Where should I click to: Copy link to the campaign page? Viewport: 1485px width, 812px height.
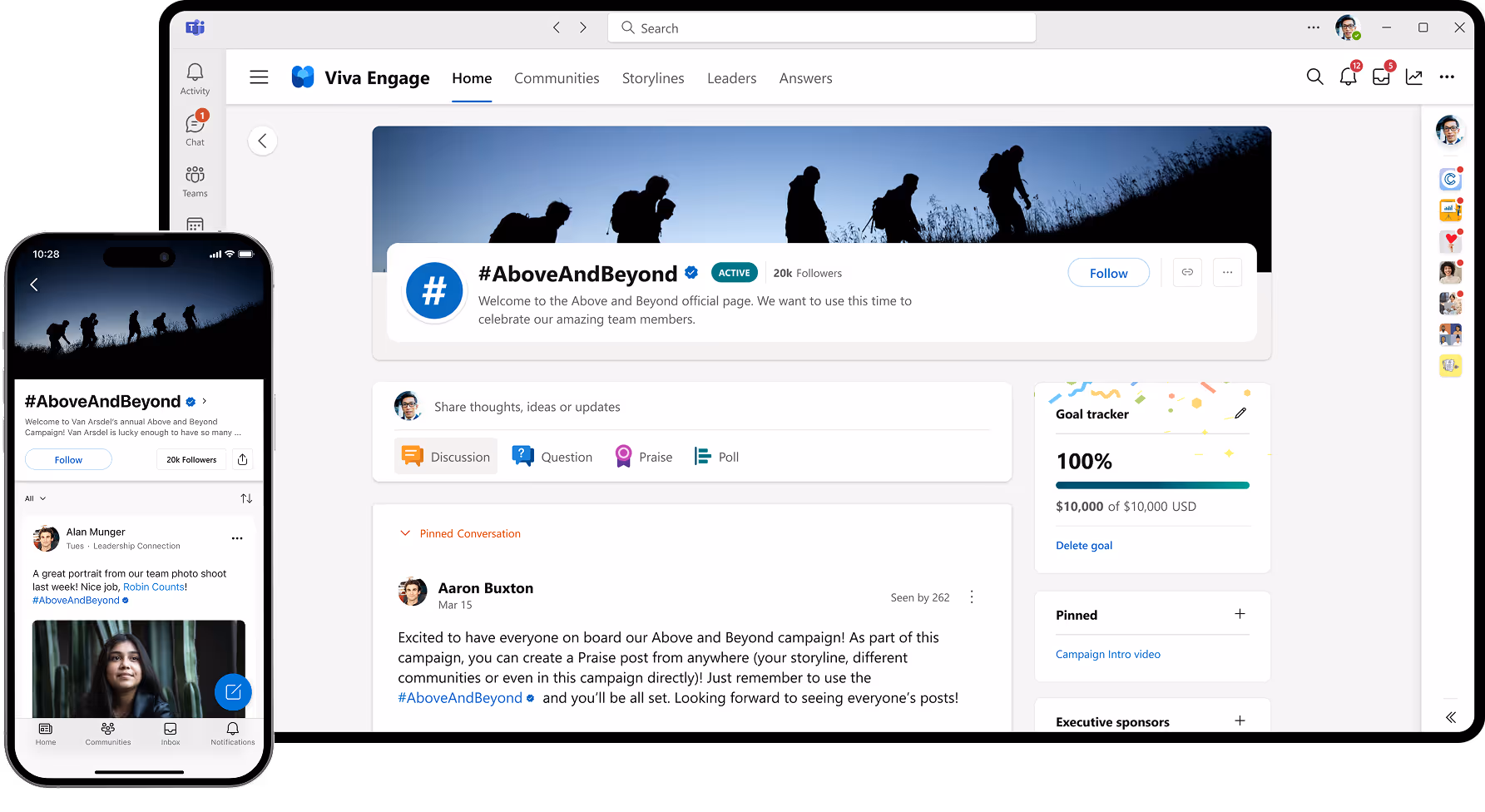coord(1187,272)
